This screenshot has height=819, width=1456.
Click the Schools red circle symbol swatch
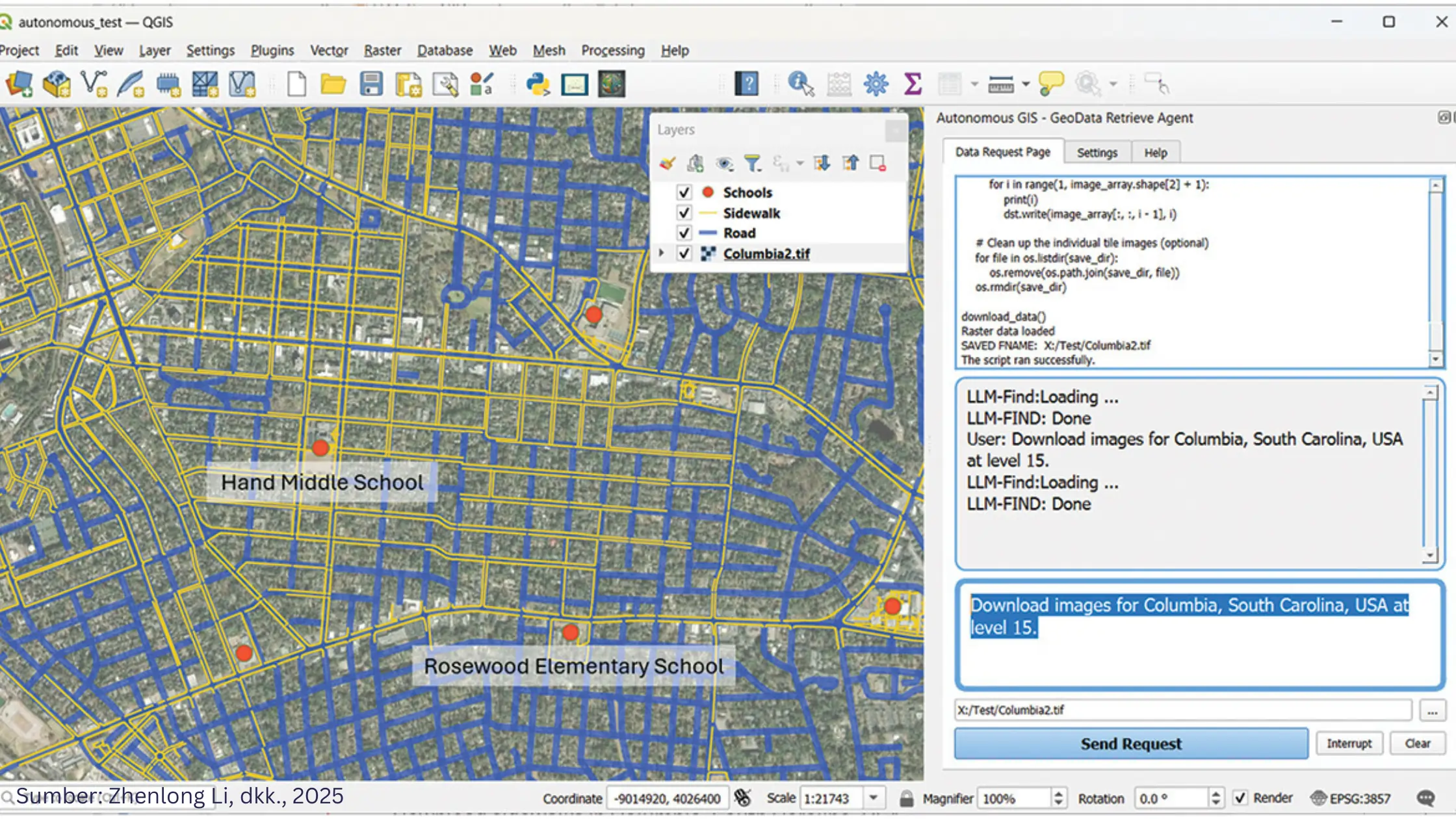coord(708,192)
